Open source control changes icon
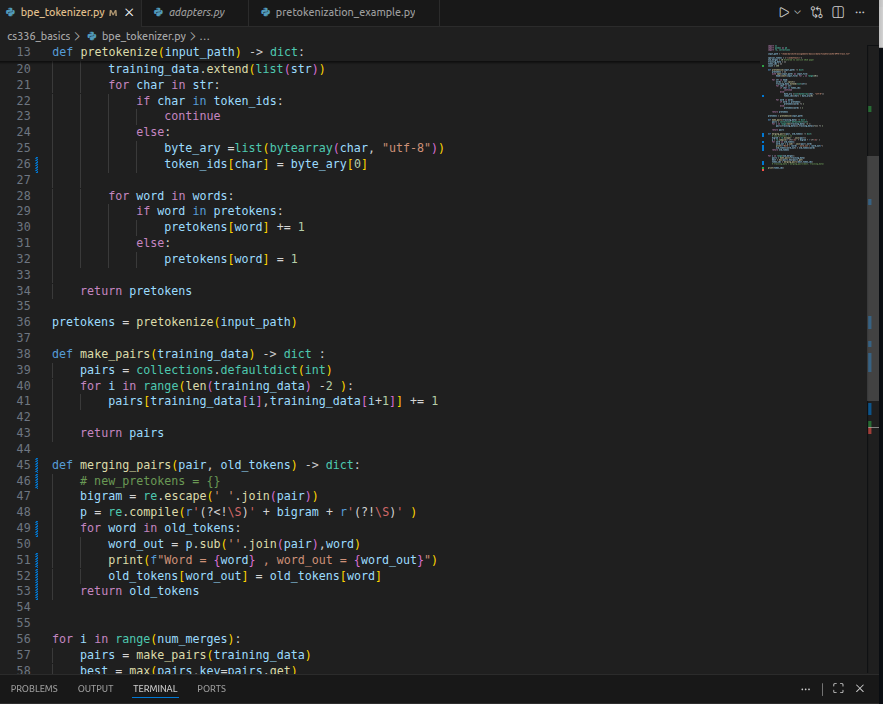 point(817,12)
